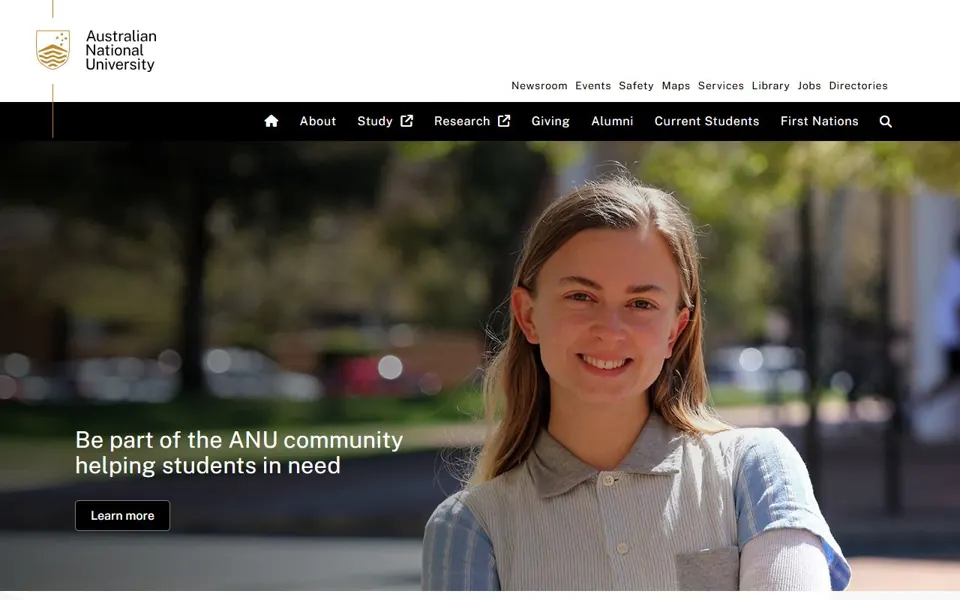Open Current Students navigation item
The image size is (960, 600).
point(707,121)
